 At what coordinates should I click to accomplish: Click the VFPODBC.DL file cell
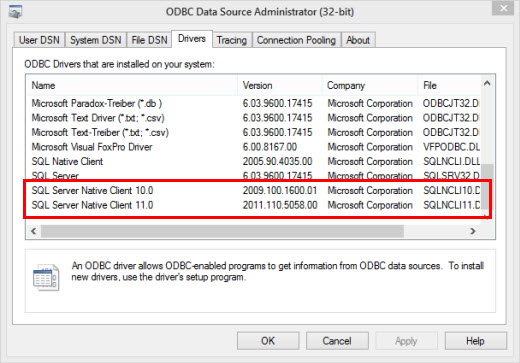point(451,147)
